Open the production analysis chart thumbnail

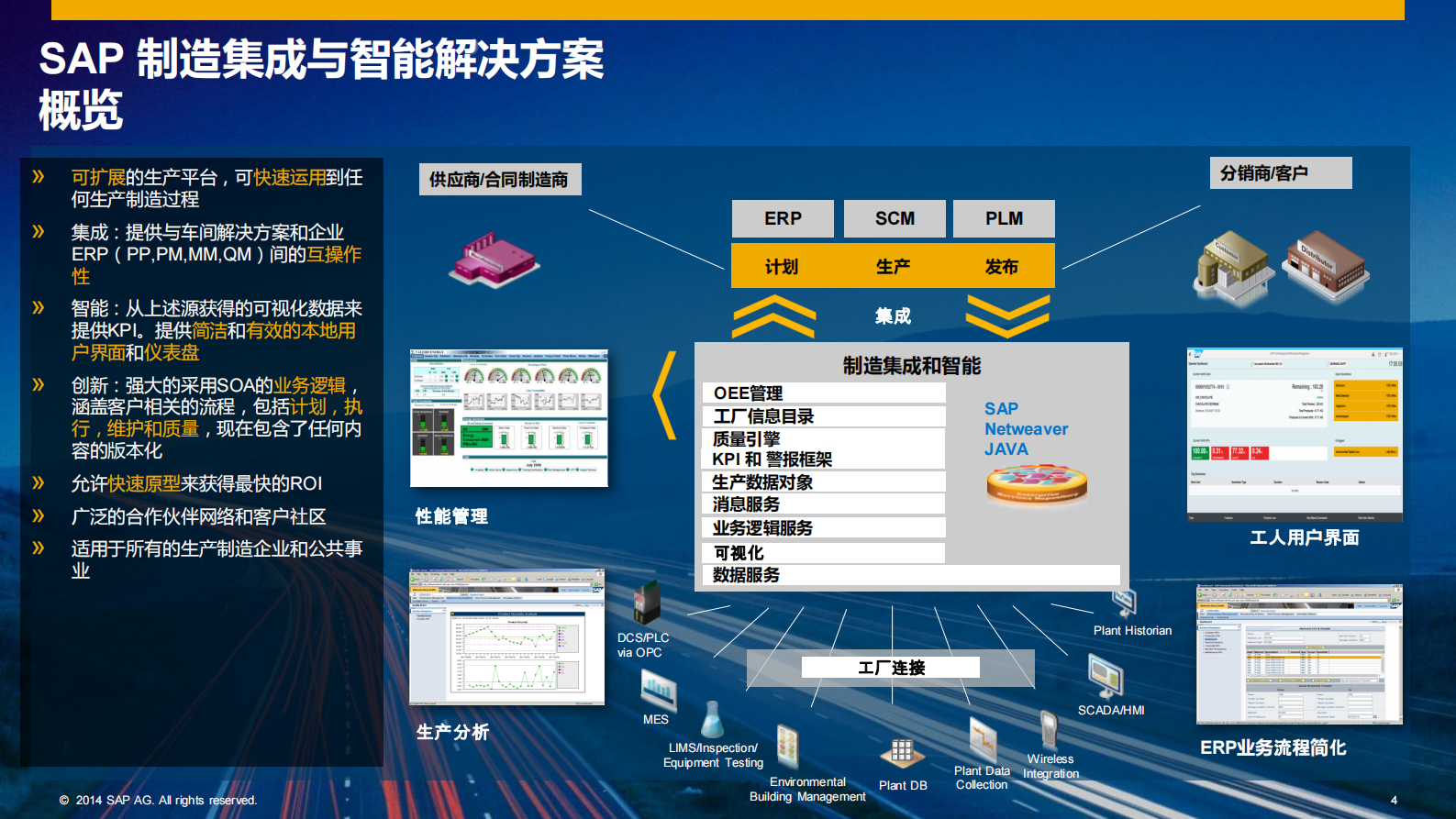tap(507, 637)
